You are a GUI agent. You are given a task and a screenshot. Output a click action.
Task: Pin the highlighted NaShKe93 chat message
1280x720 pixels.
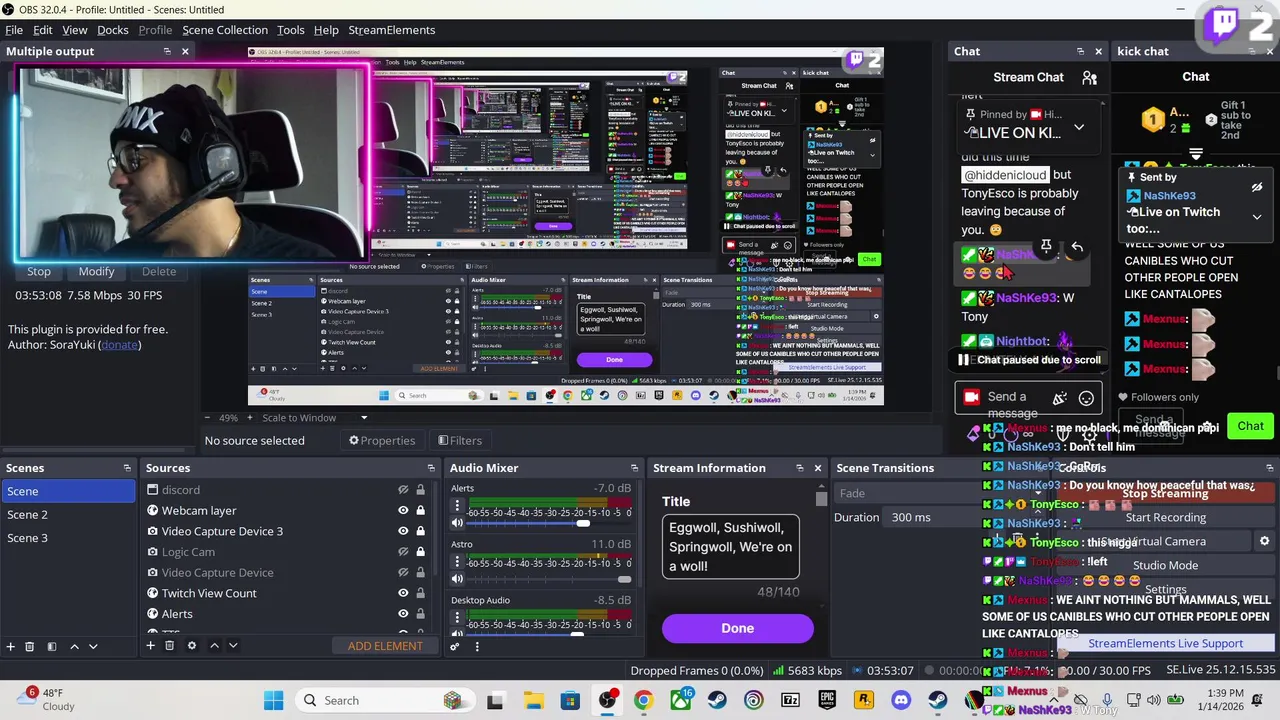(x=1046, y=247)
